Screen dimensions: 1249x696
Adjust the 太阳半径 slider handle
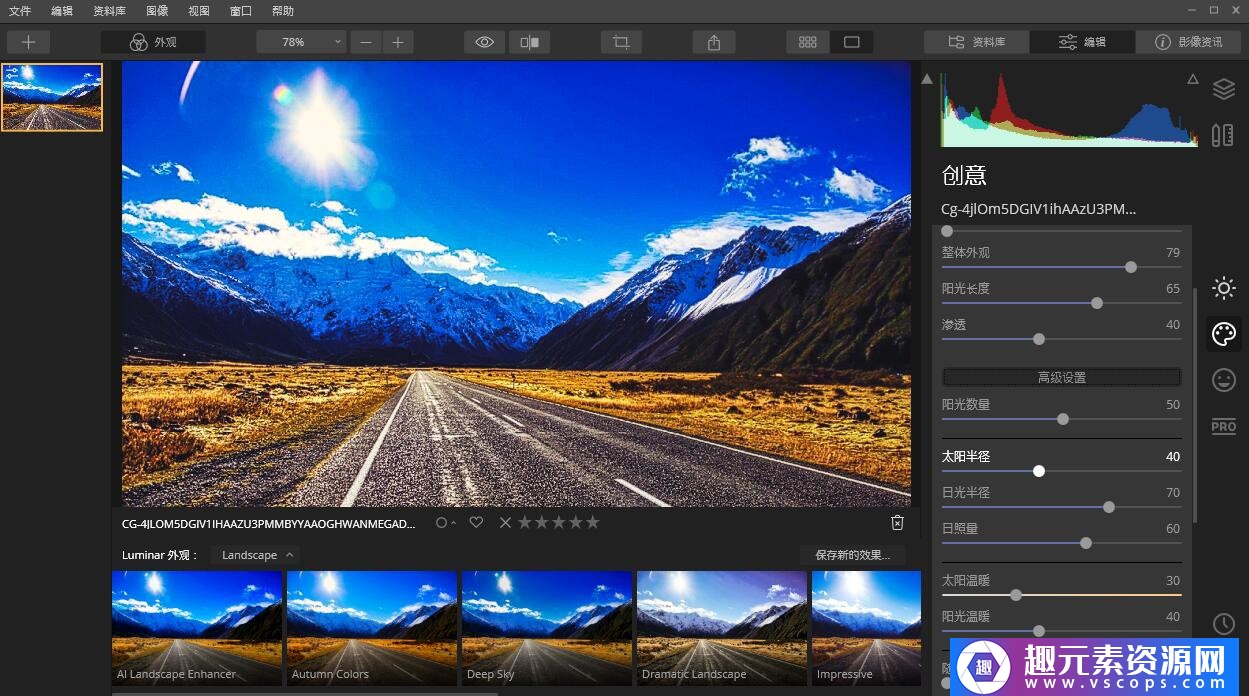(x=1039, y=471)
